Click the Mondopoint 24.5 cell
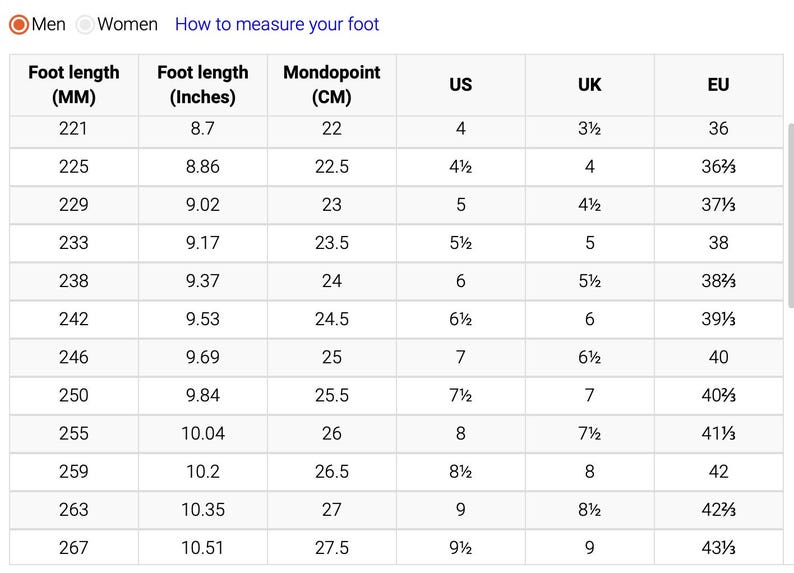Image resolution: width=794 pixels, height=573 pixels. pos(332,319)
